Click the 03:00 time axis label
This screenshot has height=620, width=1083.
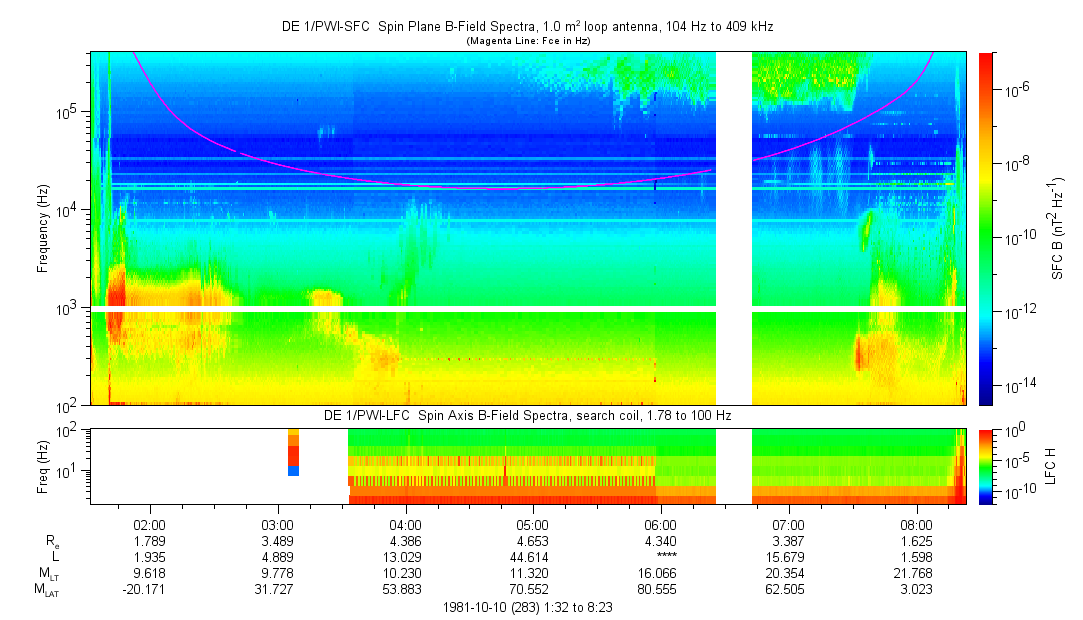click(277, 524)
